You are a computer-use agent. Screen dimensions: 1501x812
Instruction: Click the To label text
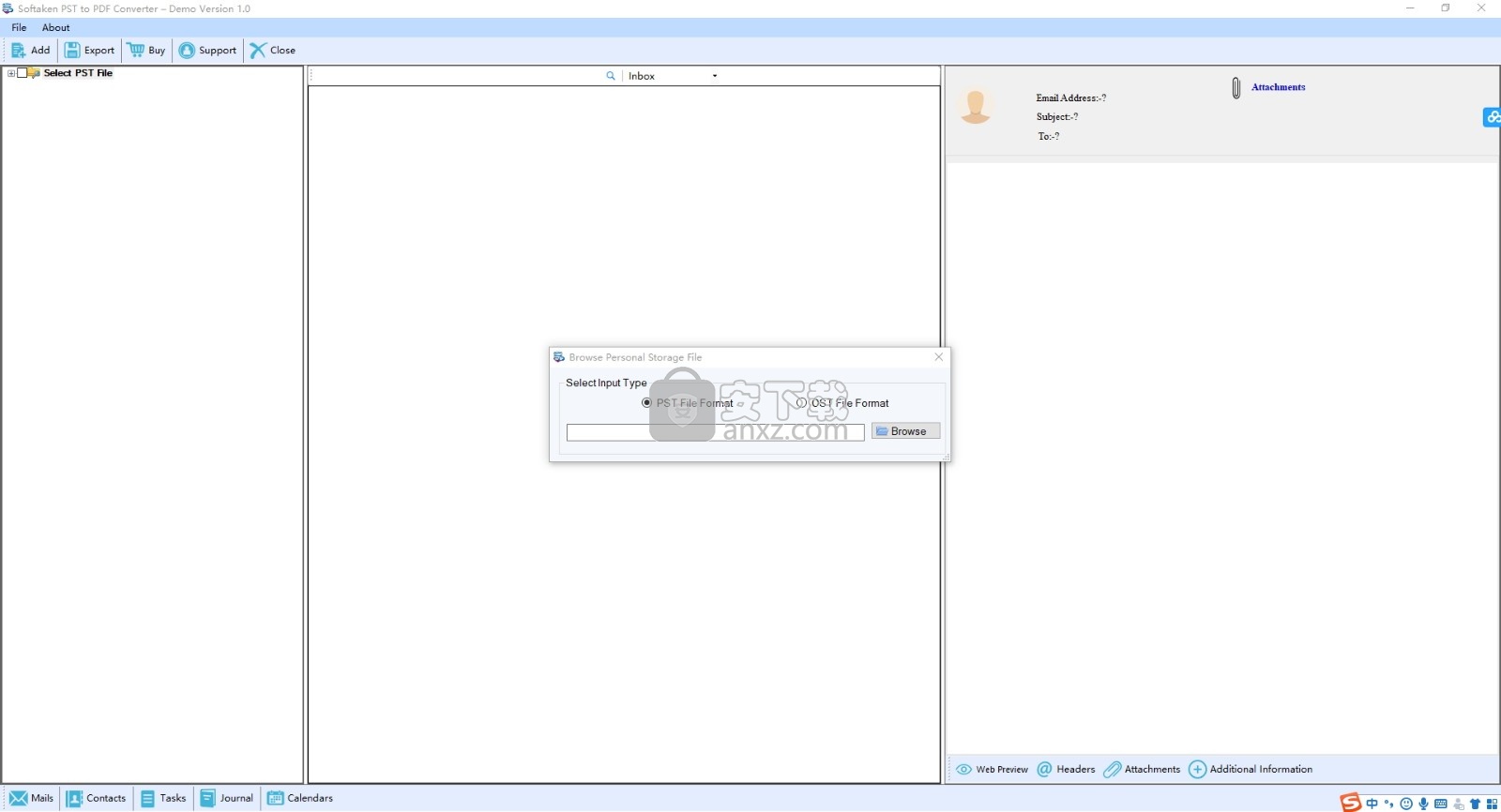point(1048,137)
